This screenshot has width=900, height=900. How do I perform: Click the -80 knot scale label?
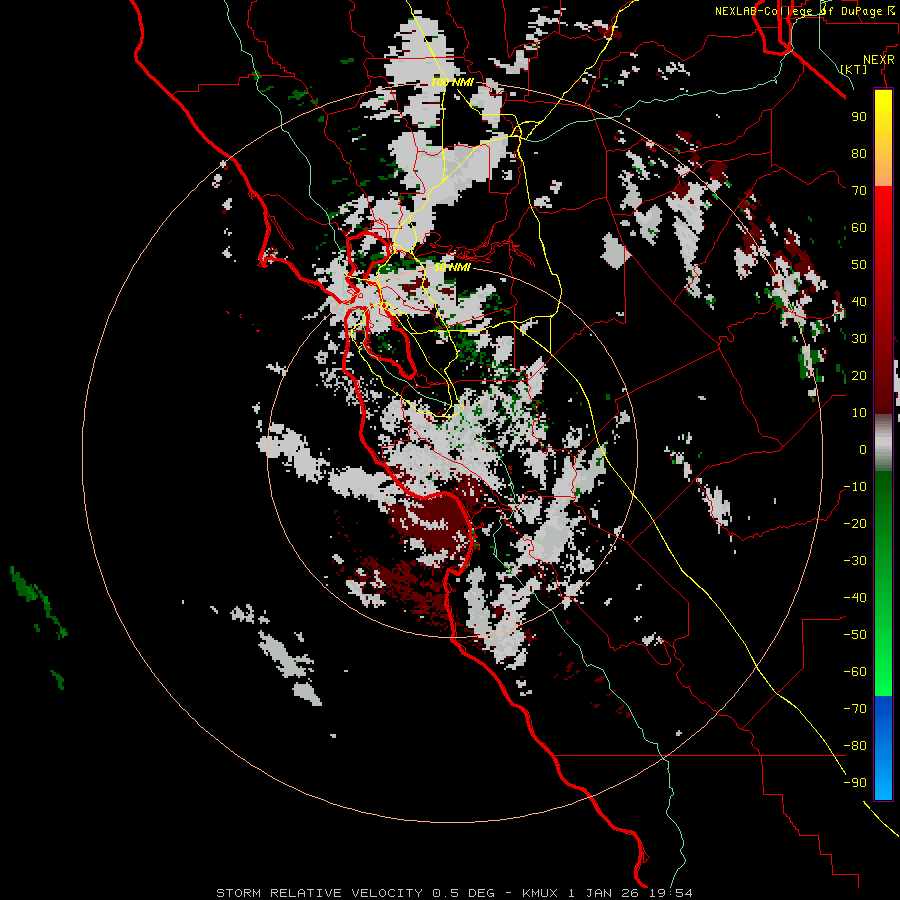[x=855, y=746]
